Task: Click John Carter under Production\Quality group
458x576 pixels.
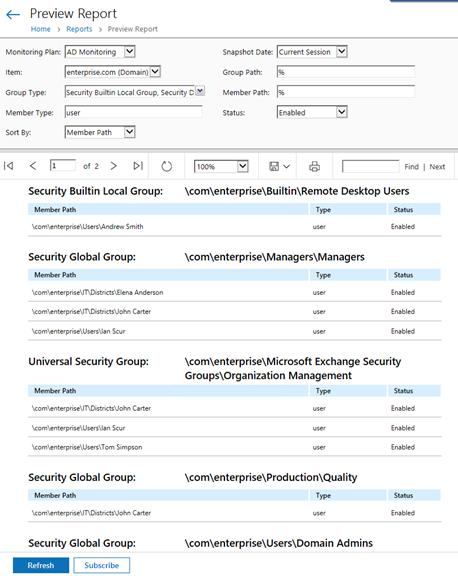Action: pos(91,513)
